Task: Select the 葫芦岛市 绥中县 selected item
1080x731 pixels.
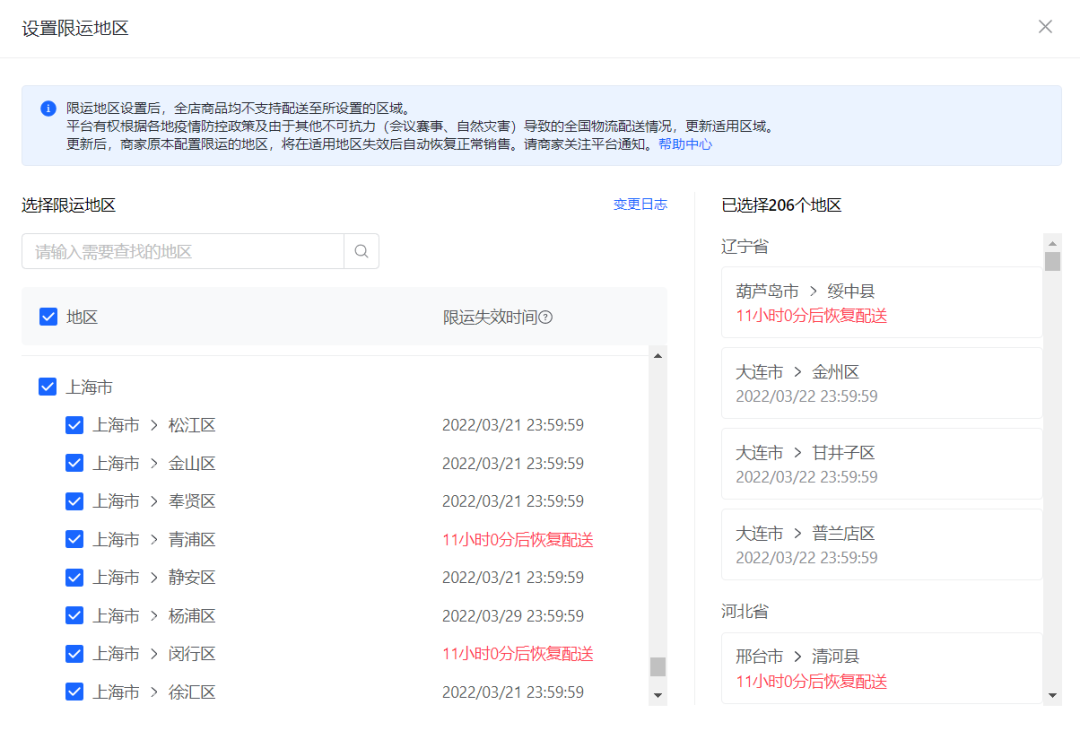Action: pos(881,302)
